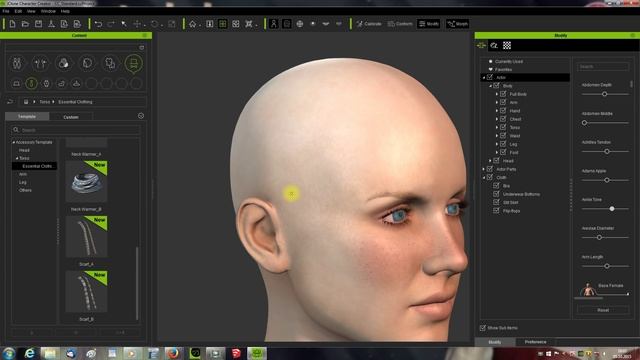Select the character silhouette toolbar icon

pyautogui.click(x=273, y=24)
